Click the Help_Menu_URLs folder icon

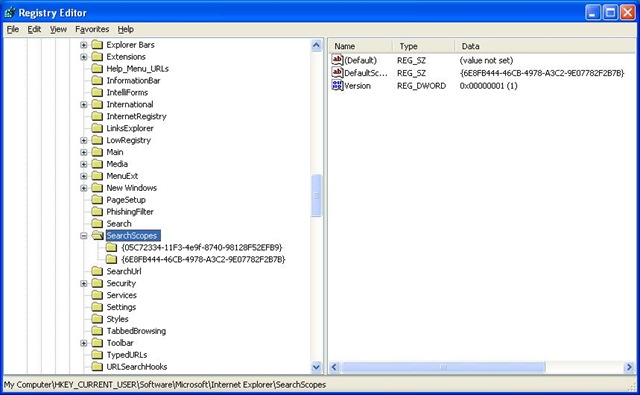coord(97,68)
